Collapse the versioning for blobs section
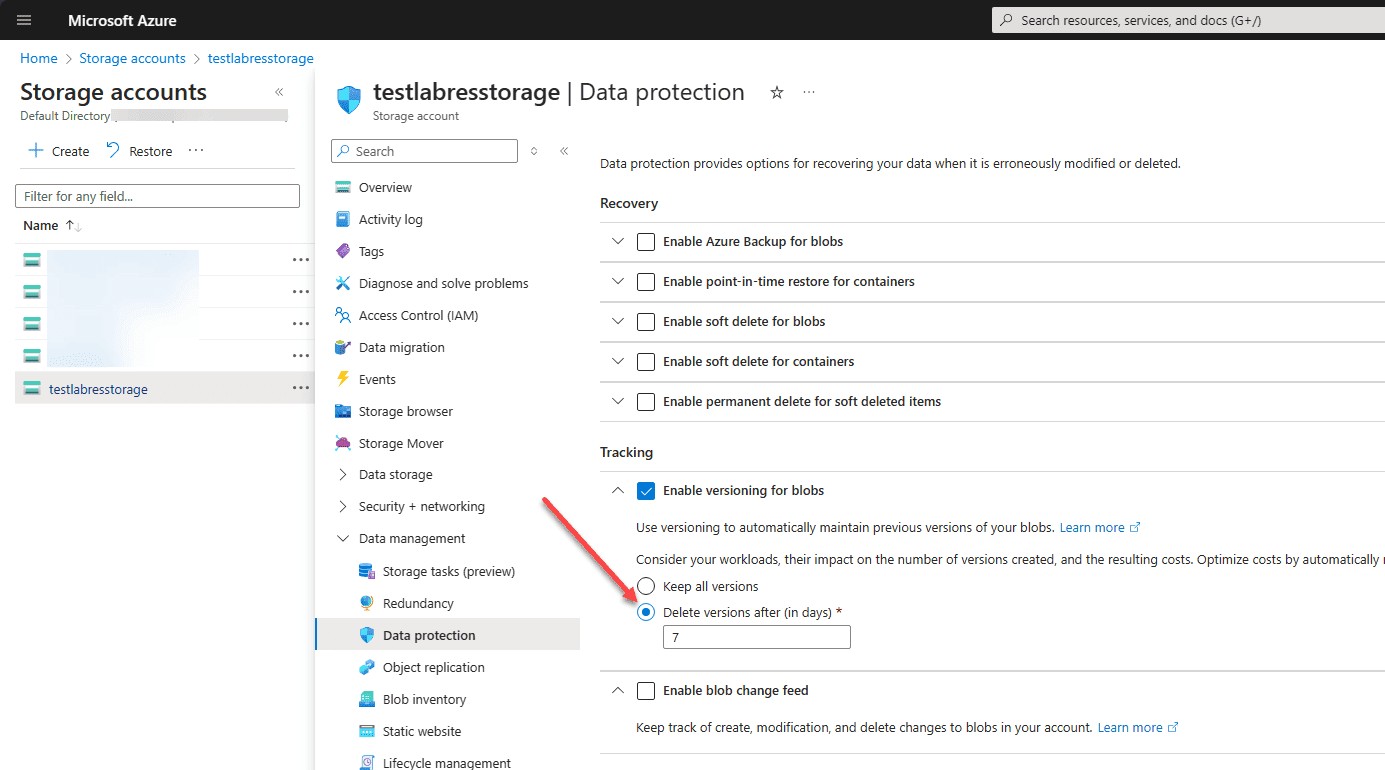1385x770 pixels. pos(618,490)
